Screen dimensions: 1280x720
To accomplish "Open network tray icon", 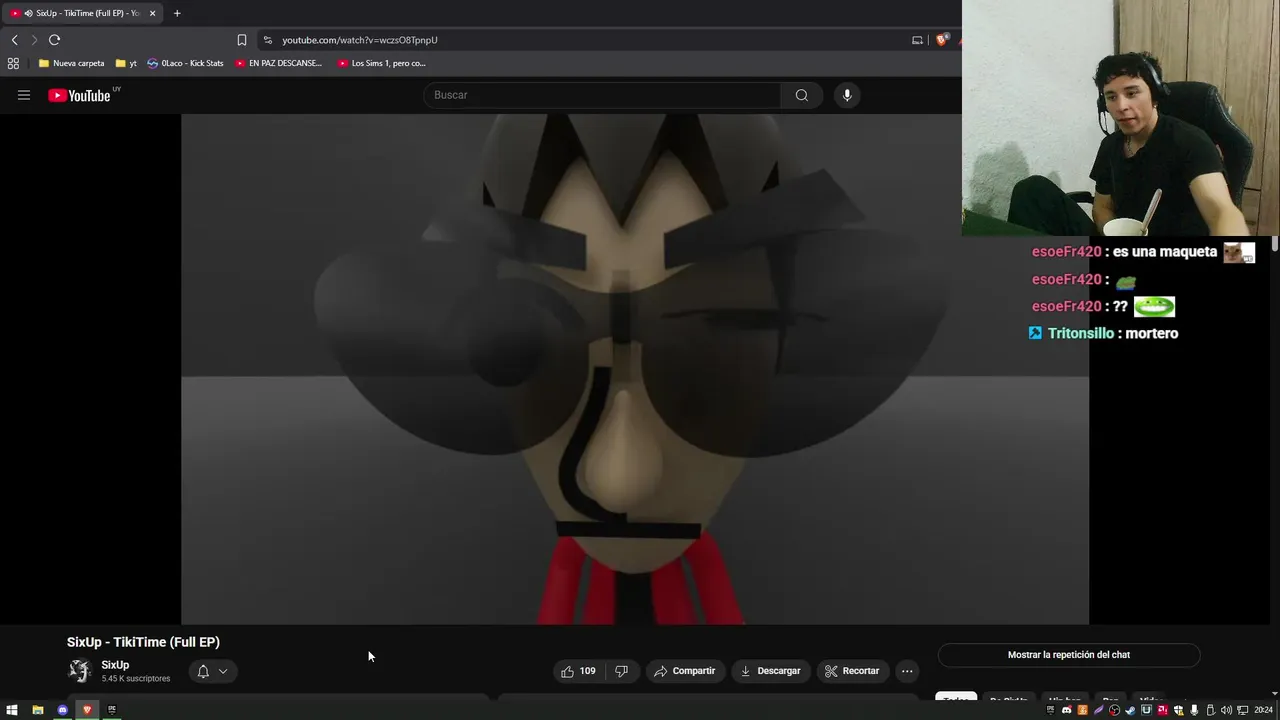I will 1242,710.
